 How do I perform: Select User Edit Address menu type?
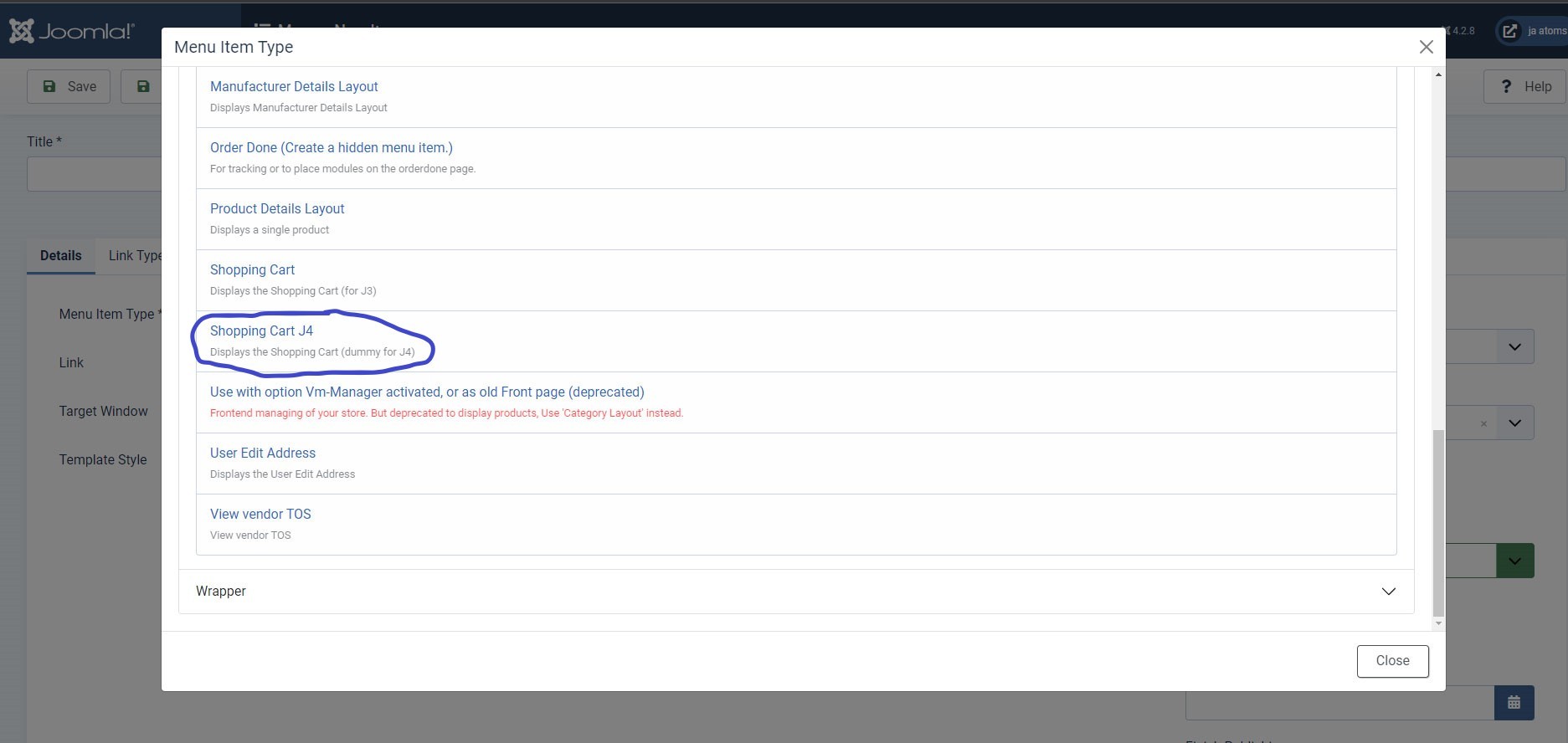pyautogui.click(x=263, y=453)
